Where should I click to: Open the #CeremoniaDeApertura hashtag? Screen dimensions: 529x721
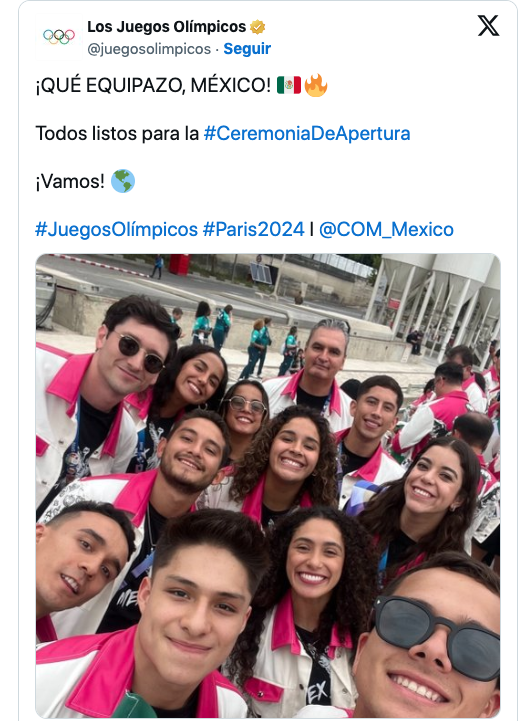click(307, 134)
